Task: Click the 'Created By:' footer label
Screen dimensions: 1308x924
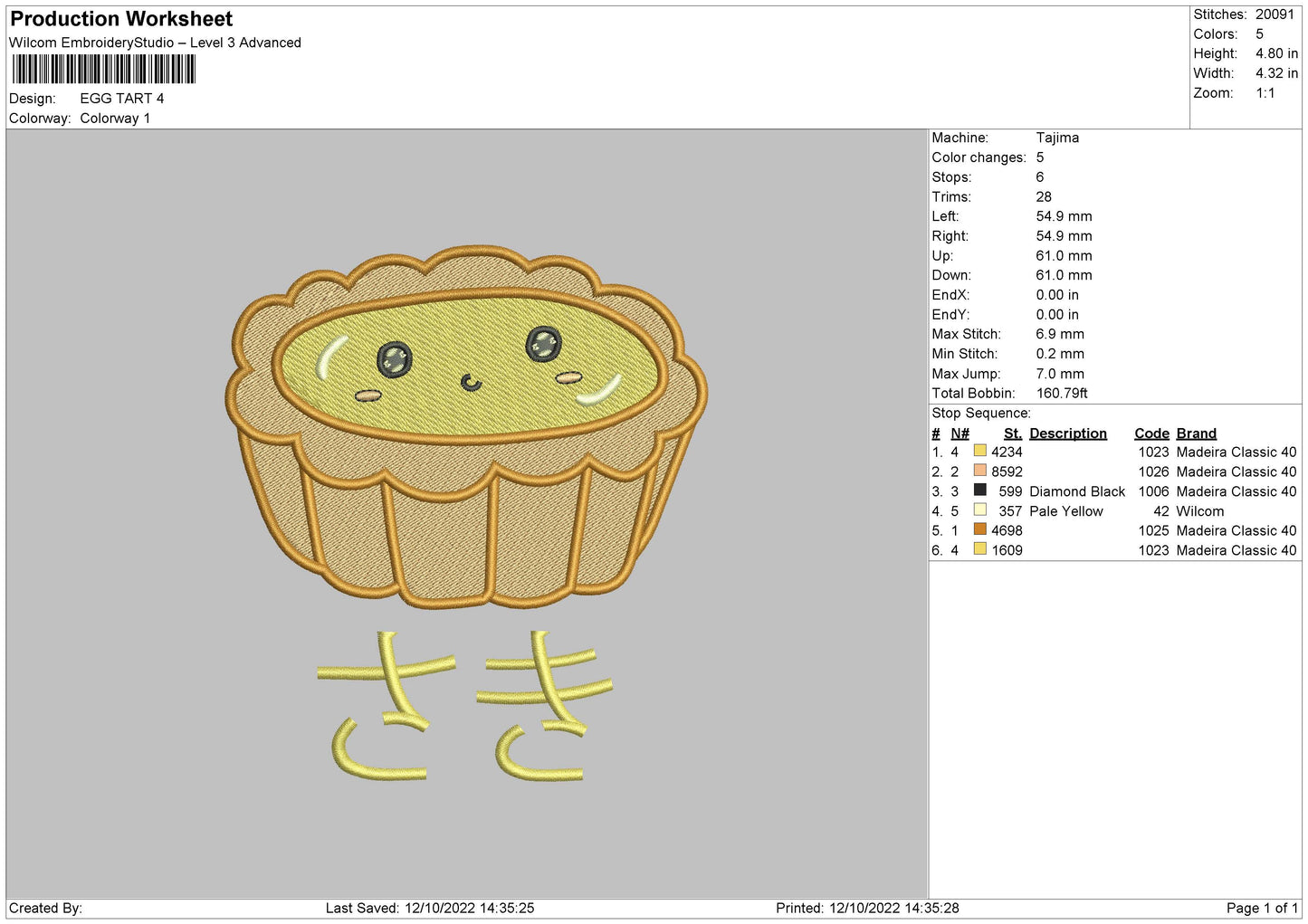Action: [x=45, y=909]
